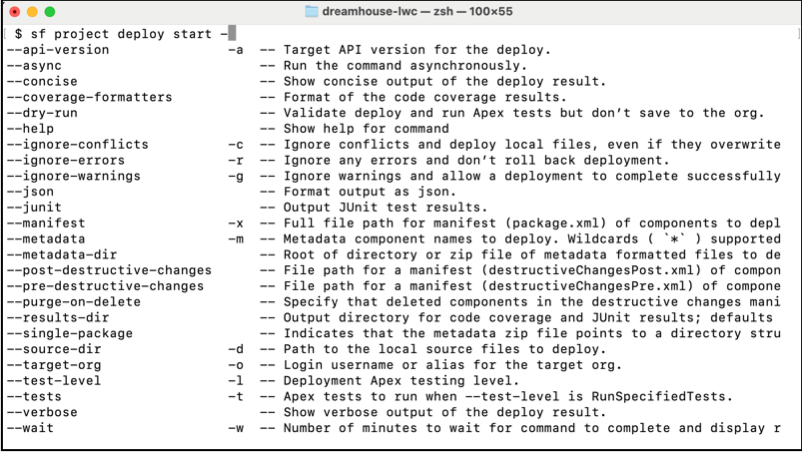Minimize the terminal using the yellow button
The width and height of the screenshot is (802, 452).
[x=33, y=12]
